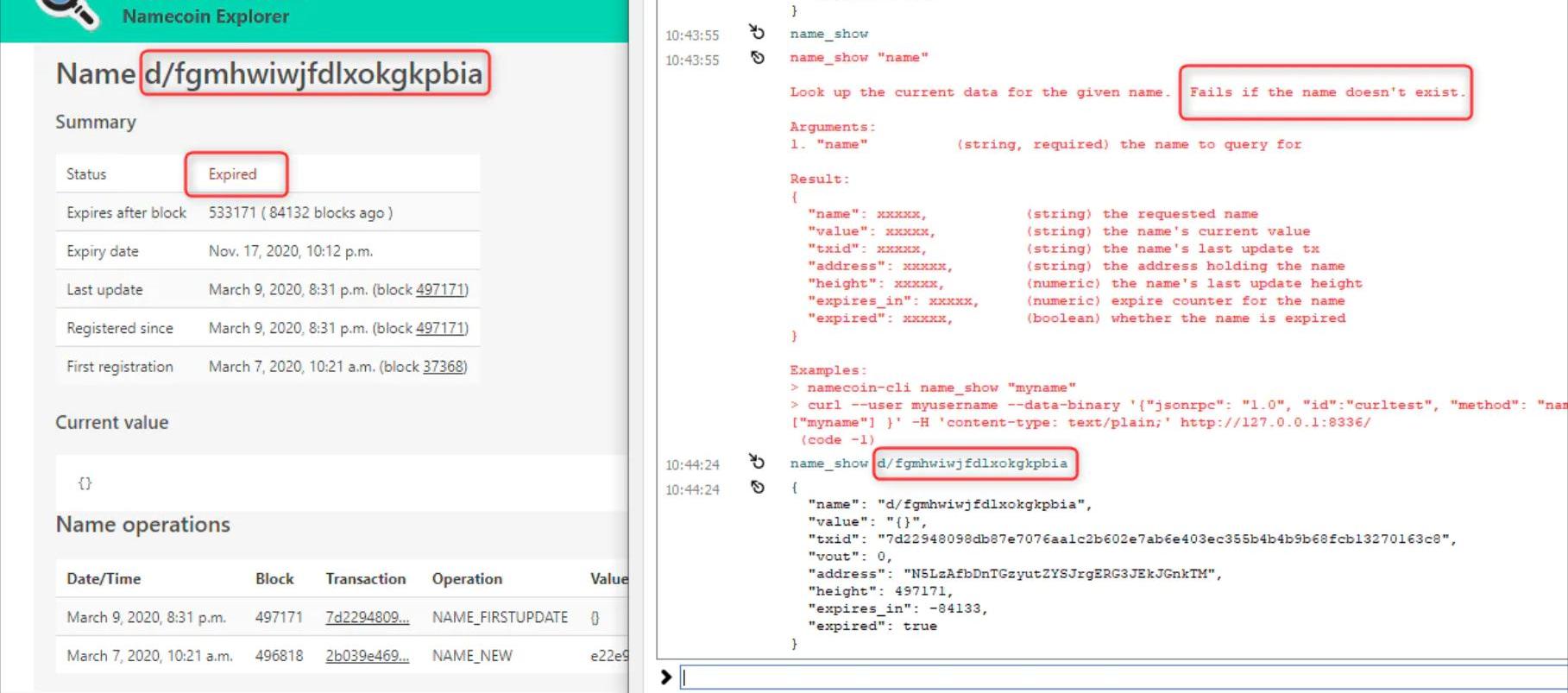
Task: Click the Expired status value
Action: pos(232,174)
